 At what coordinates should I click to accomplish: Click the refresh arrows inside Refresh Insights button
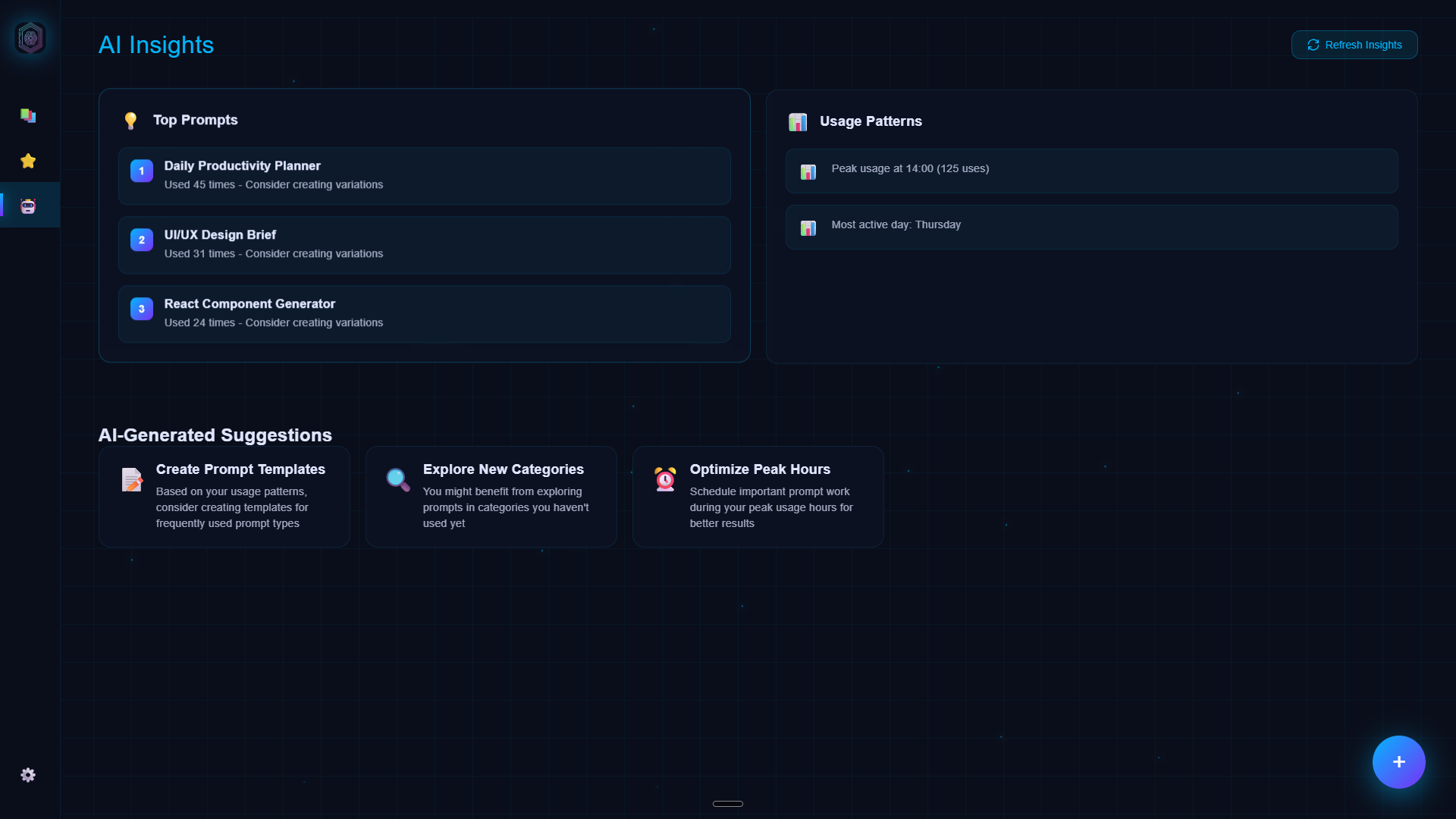pyautogui.click(x=1313, y=45)
